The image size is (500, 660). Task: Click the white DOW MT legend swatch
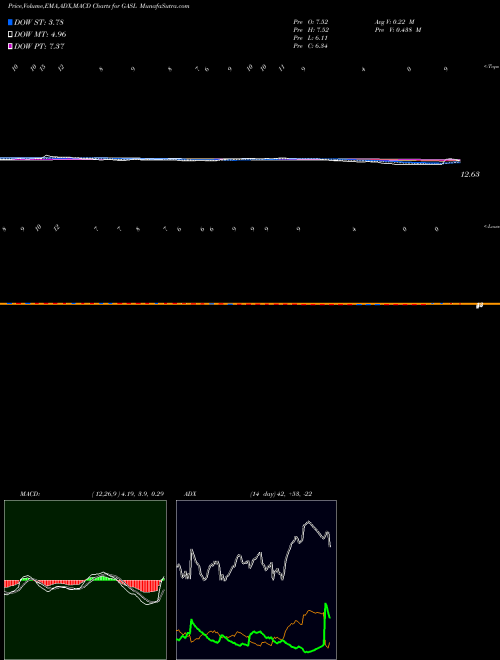tap(10, 35)
